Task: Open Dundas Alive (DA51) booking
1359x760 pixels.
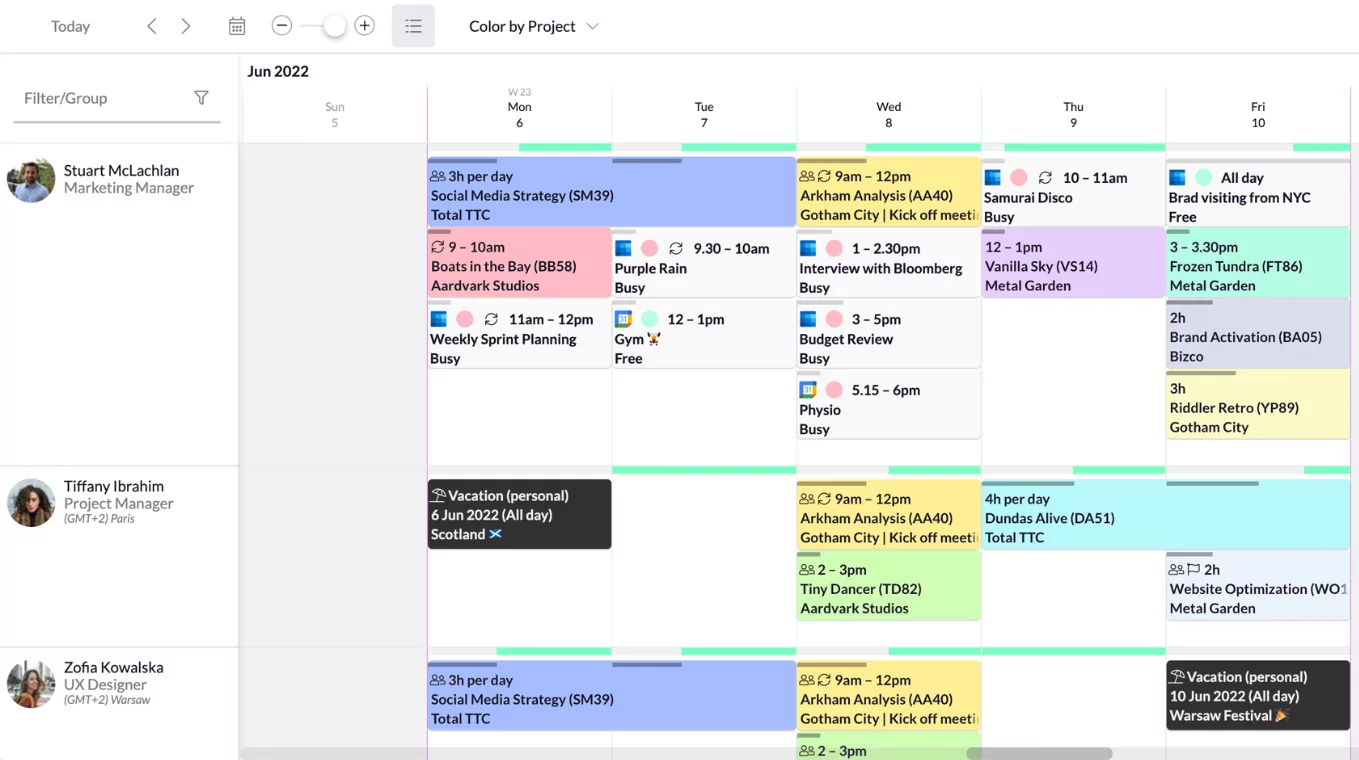Action: pyautogui.click(x=1166, y=515)
